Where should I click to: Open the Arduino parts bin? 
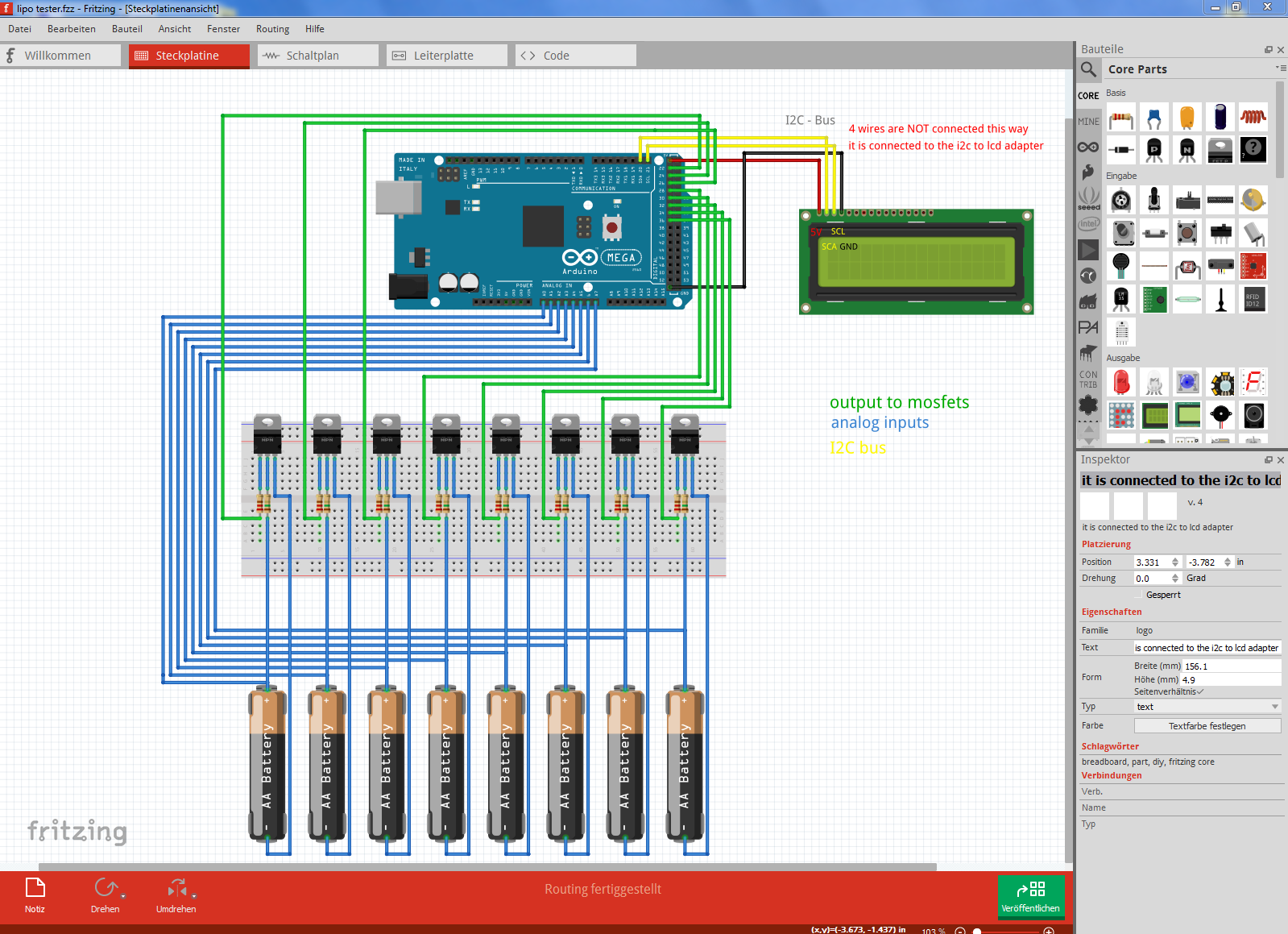[x=1088, y=147]
